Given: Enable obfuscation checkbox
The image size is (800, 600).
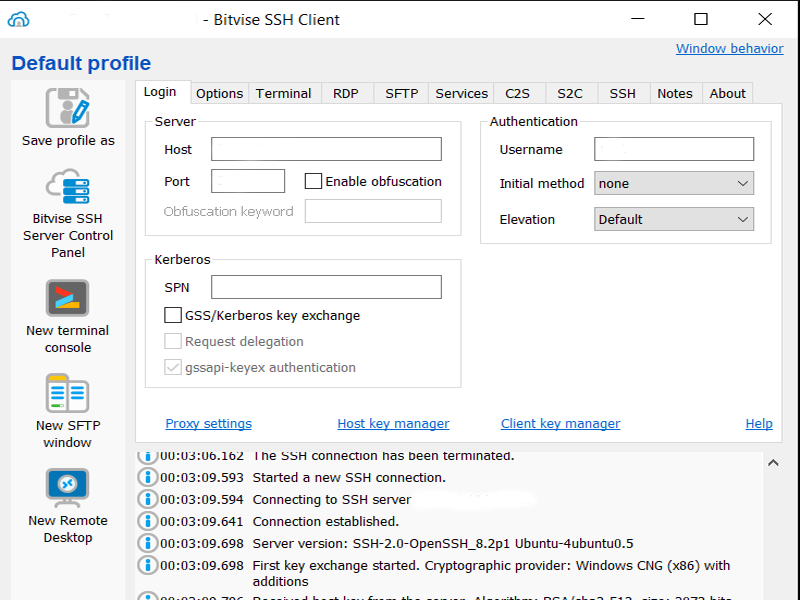Looking at the screenshot, I should click(313, 181).
